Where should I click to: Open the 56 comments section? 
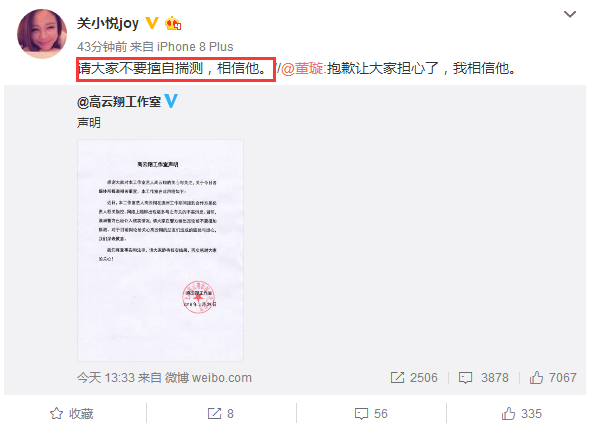tap(371, 413)
